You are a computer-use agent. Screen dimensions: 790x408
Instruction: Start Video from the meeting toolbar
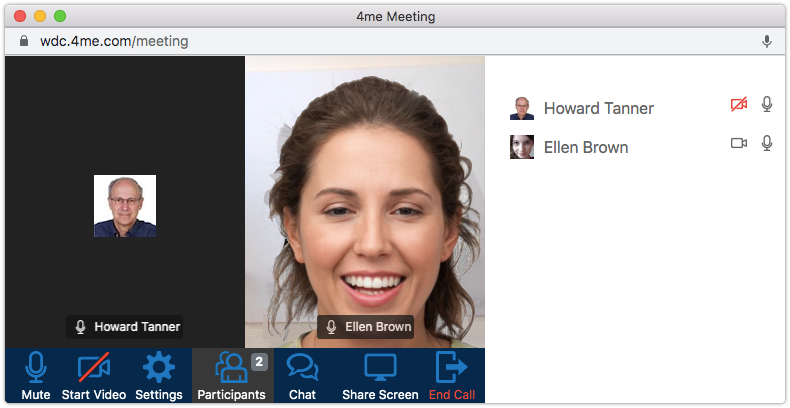click(x=94, y=376)
